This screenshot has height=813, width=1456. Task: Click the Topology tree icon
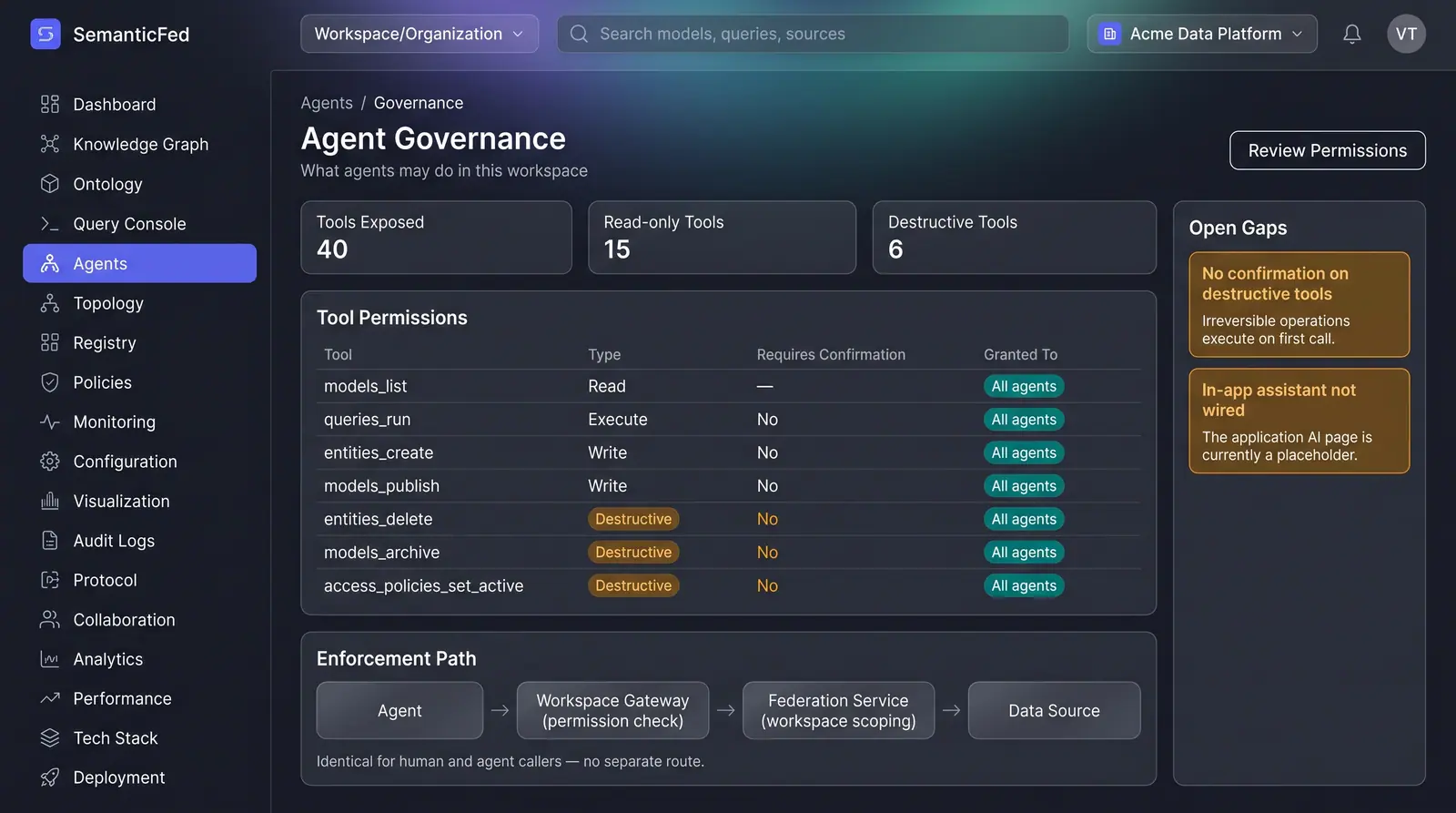tap(50, 302)
